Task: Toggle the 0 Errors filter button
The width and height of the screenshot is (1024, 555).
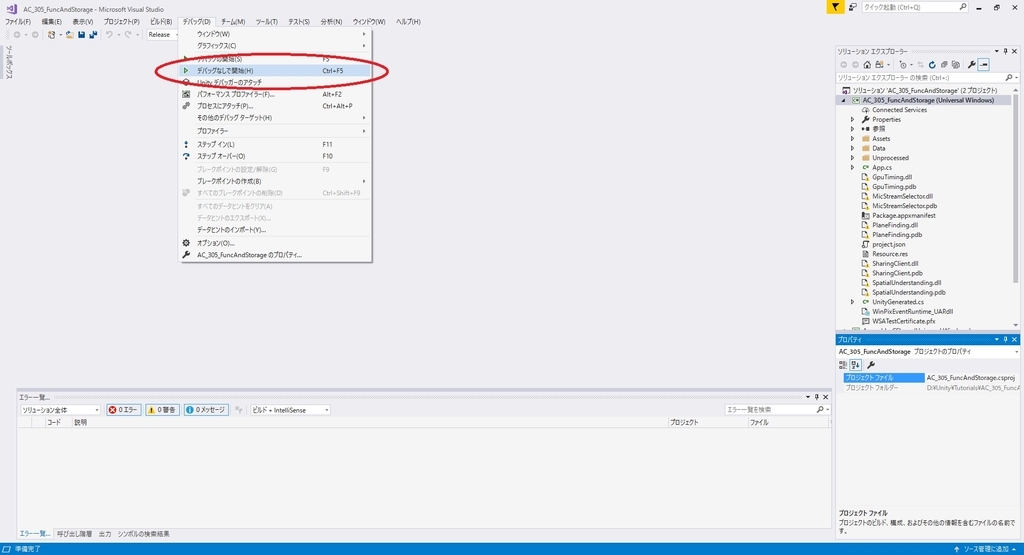Action: [123, 410]
